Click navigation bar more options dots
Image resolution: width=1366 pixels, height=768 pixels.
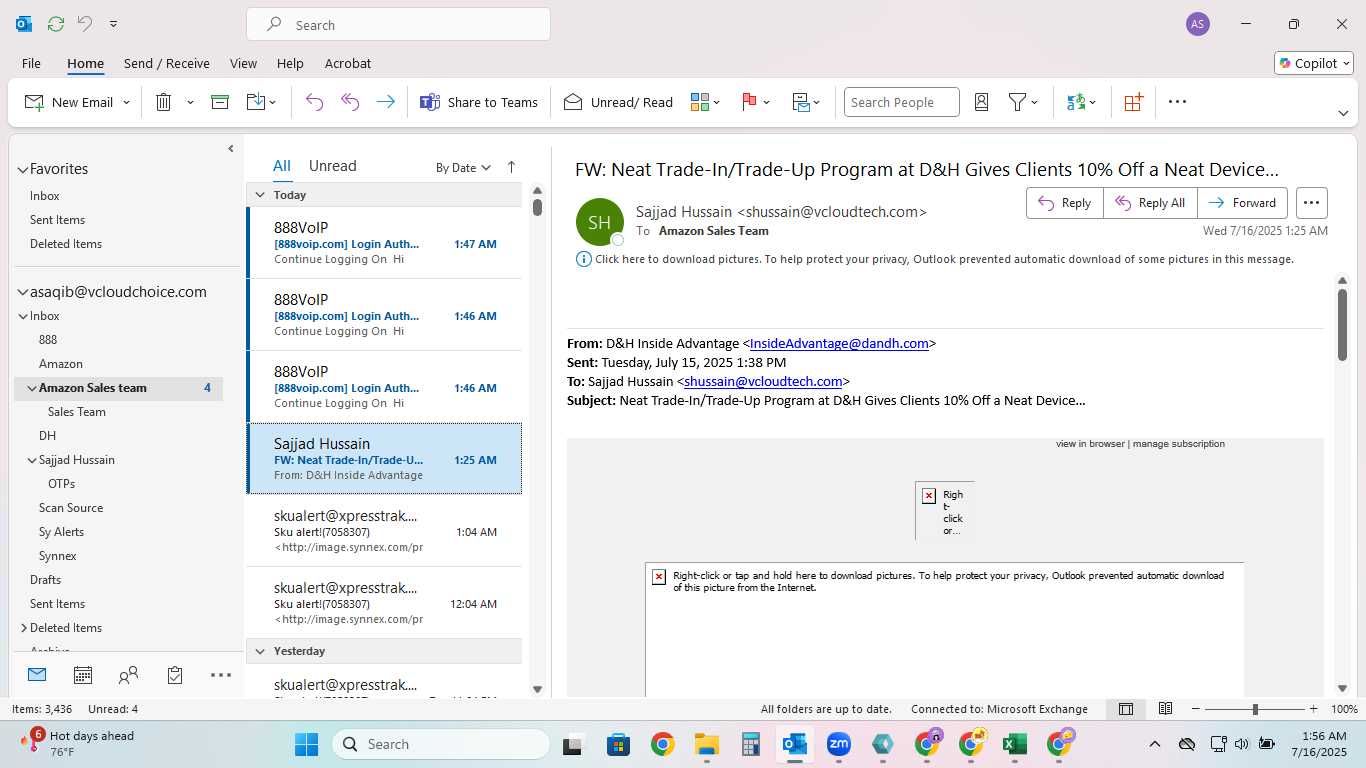pyautogui.click(x=221, y=675)
